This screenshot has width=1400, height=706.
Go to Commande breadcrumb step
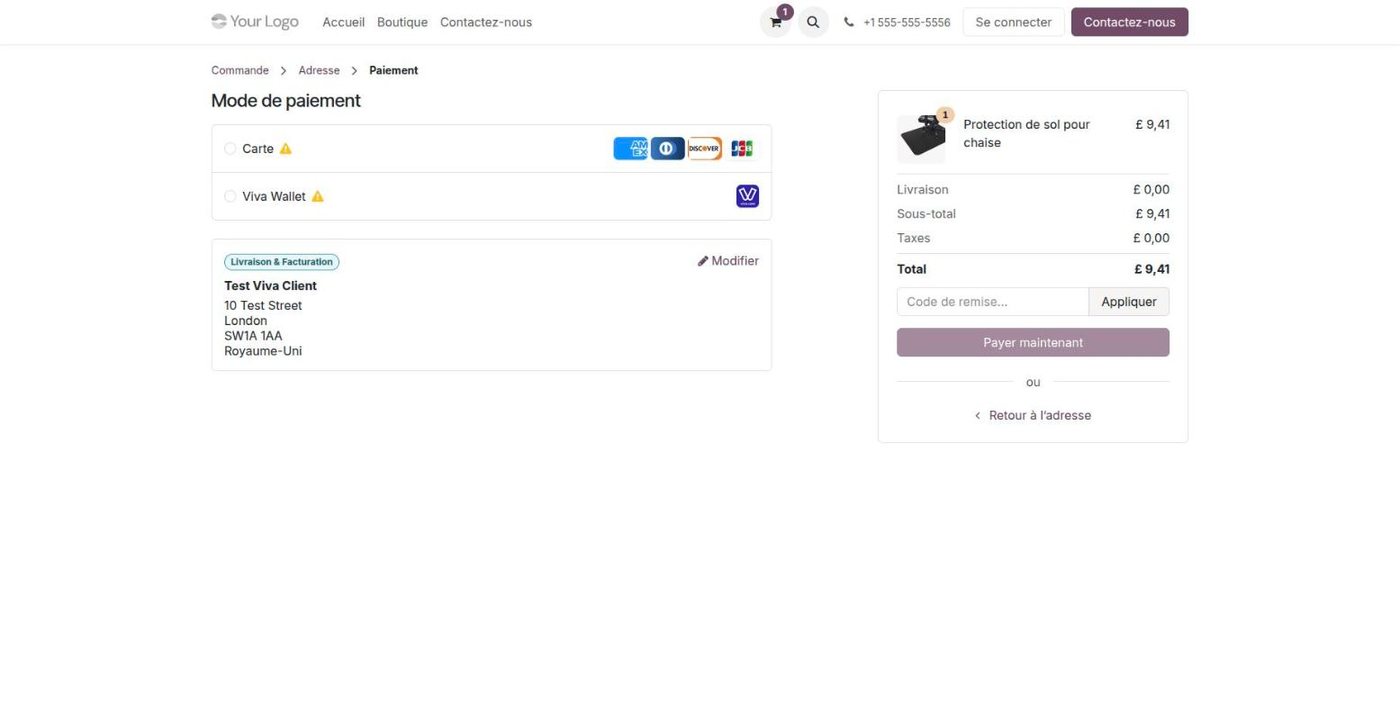click(x=240, y=71)
